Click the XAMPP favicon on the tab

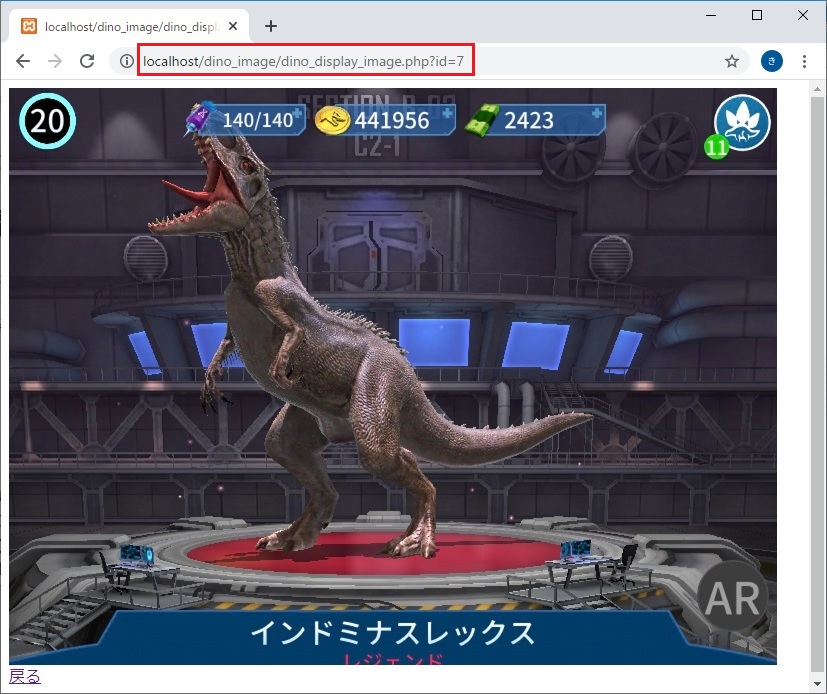(x=29, y=26)
